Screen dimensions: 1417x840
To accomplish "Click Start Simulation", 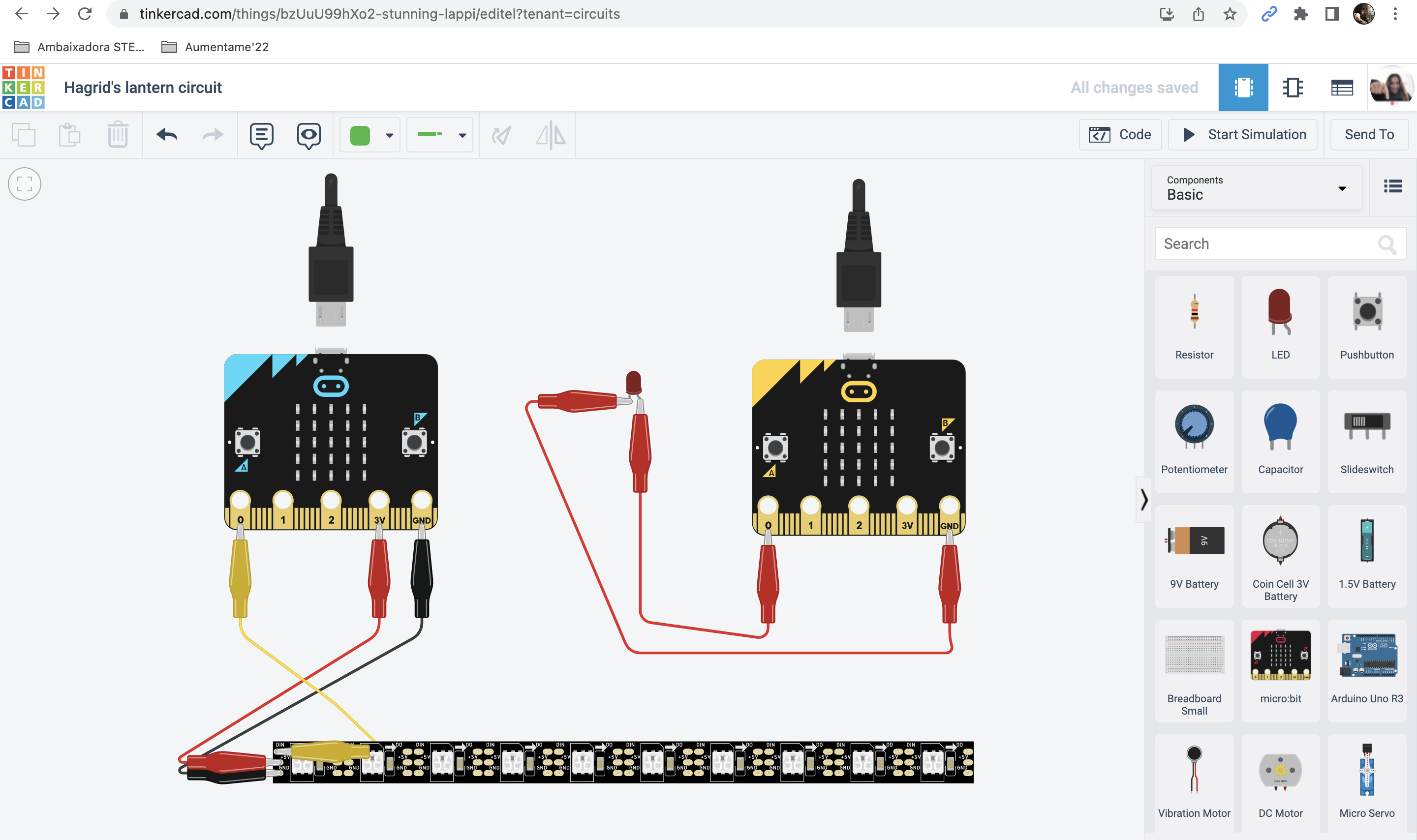I will tap(1243, 135).
